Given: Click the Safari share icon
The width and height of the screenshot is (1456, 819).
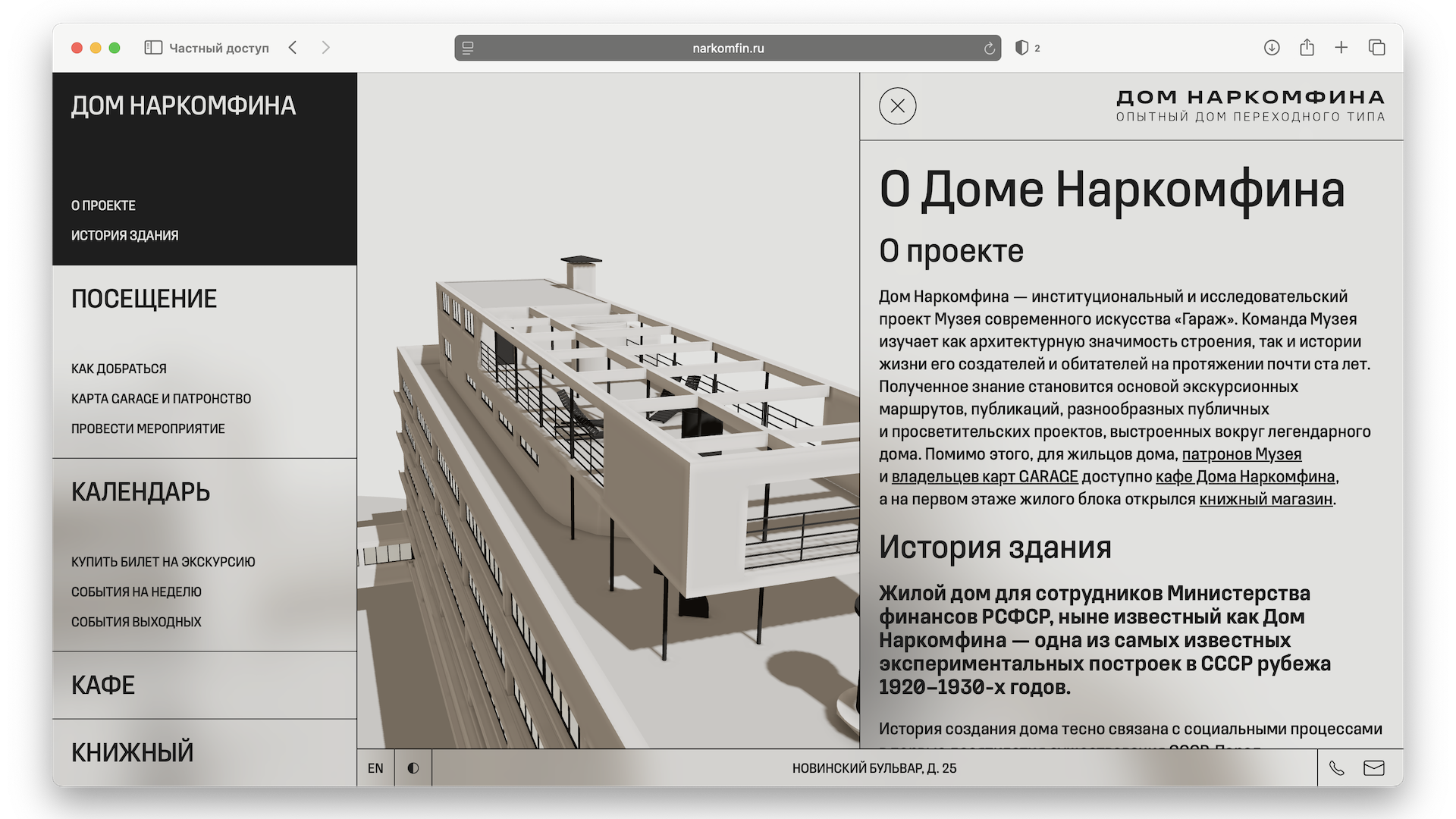Looking at the screenshot, I should point(1307,48).
